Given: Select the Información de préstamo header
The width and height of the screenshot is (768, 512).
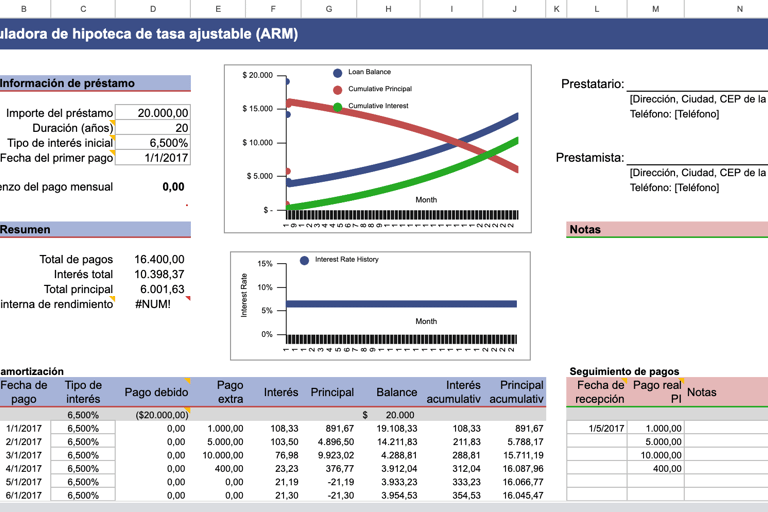Looking at the screenshot, I should [95, 83].
